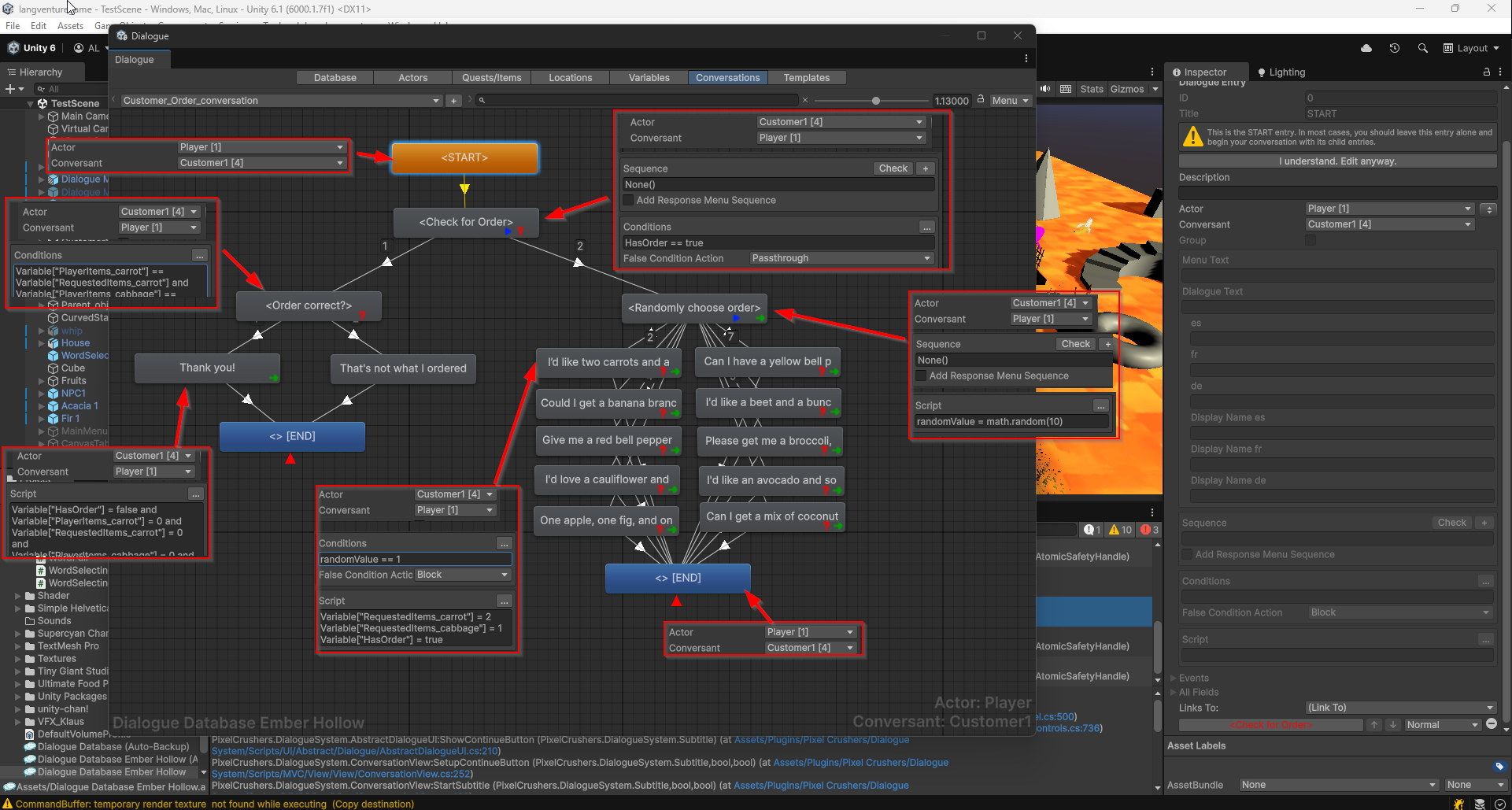Add new conversation with plus button
This screenshot has width=1512, height=810.
[x=453, y=101]
